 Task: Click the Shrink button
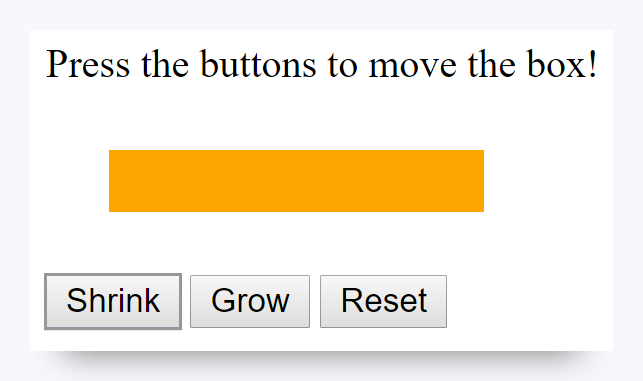pos(113,301)
